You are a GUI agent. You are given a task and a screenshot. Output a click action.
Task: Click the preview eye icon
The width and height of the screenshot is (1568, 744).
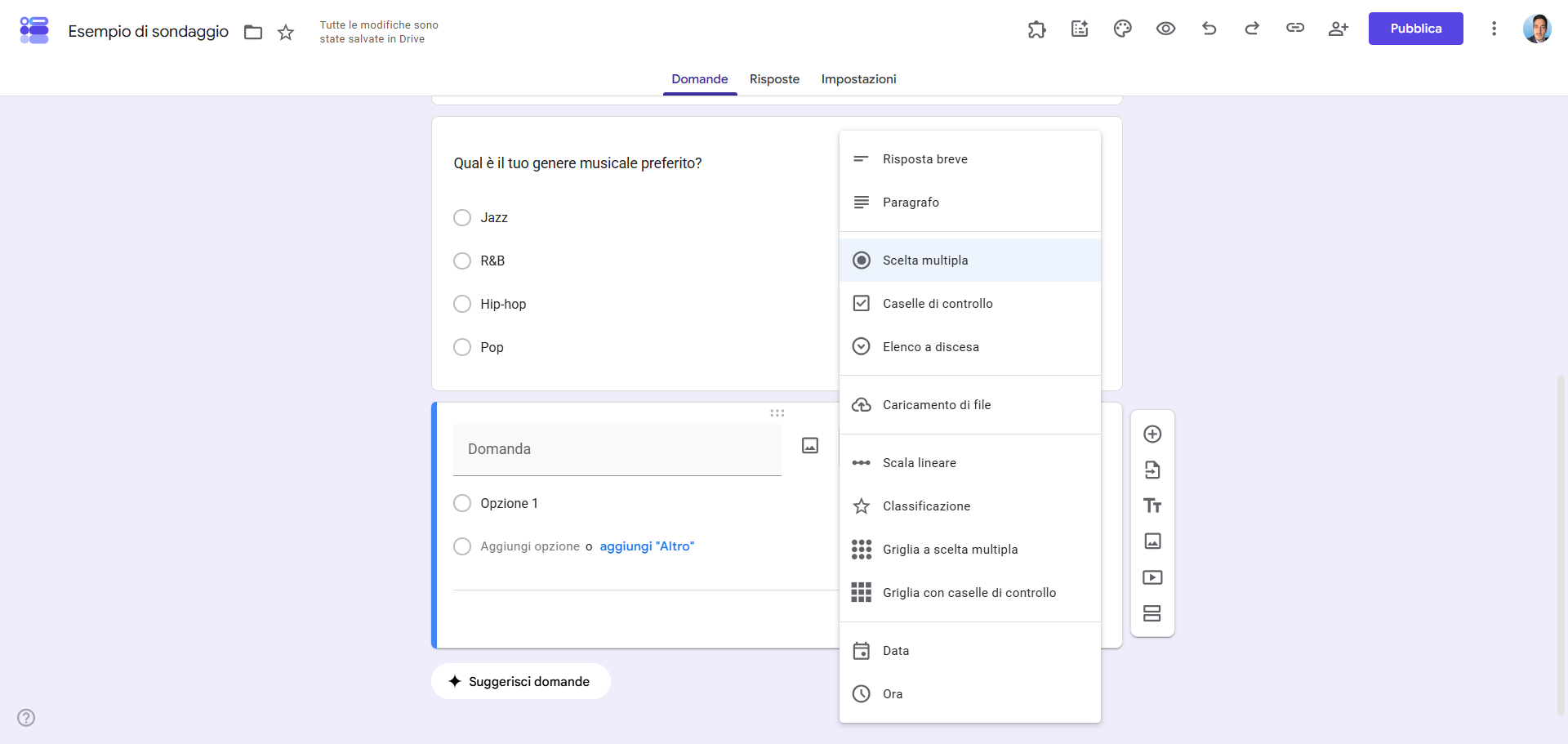(x=1165, y=29)
